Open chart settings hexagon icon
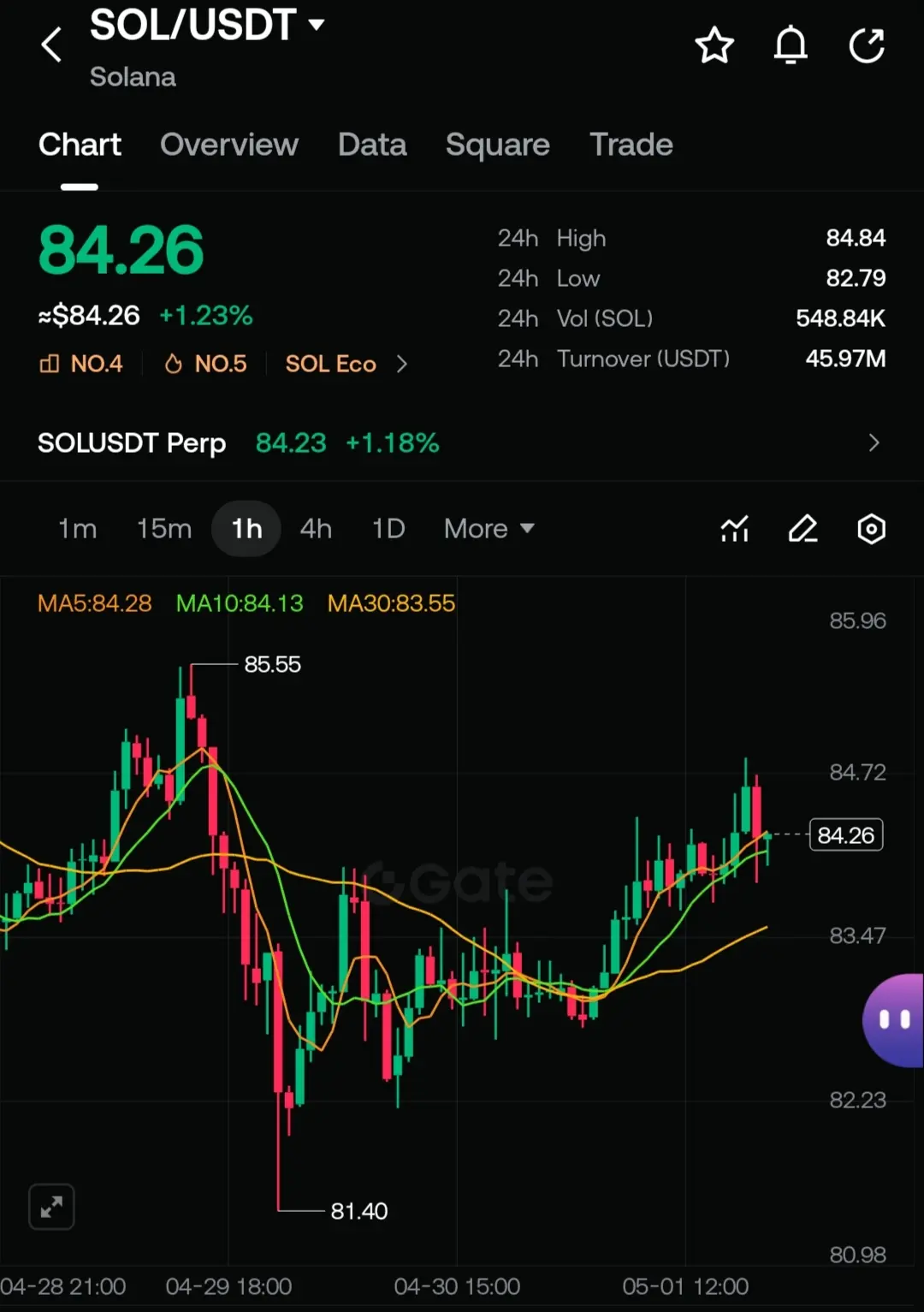The height and width of the screenshot is (1312, 924). 871,529
